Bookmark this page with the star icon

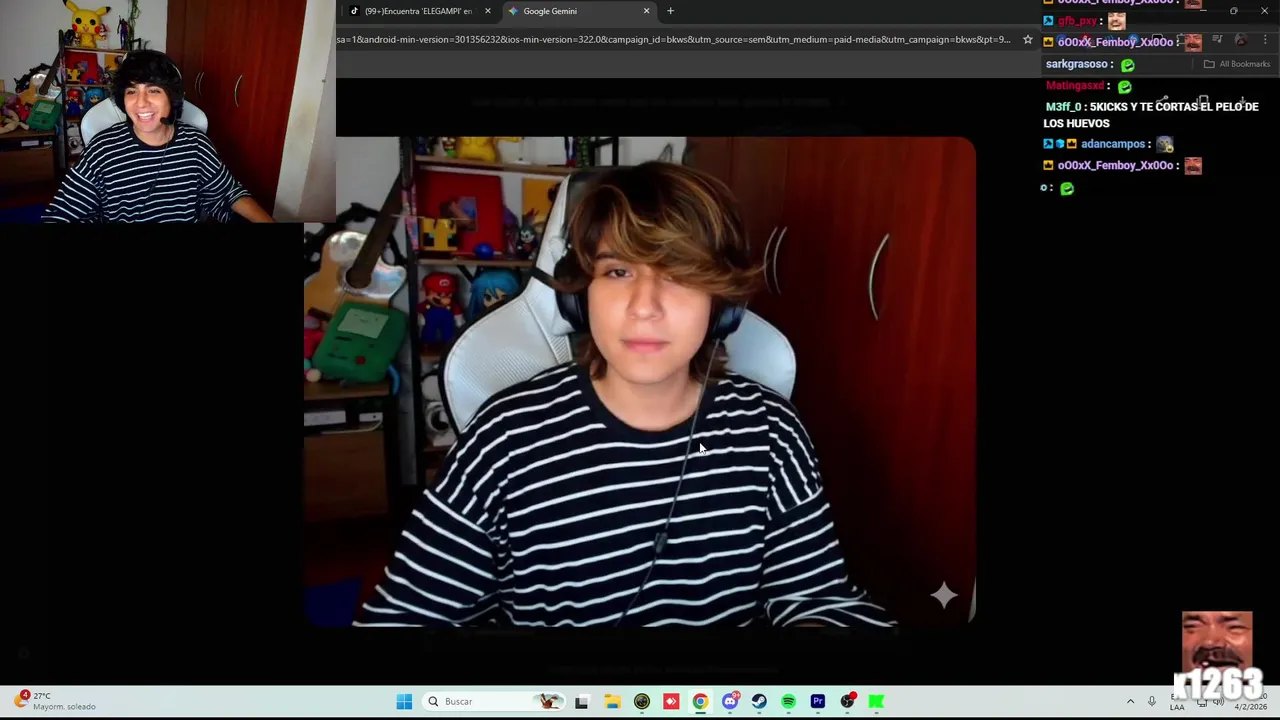(x=1027, y=40)
